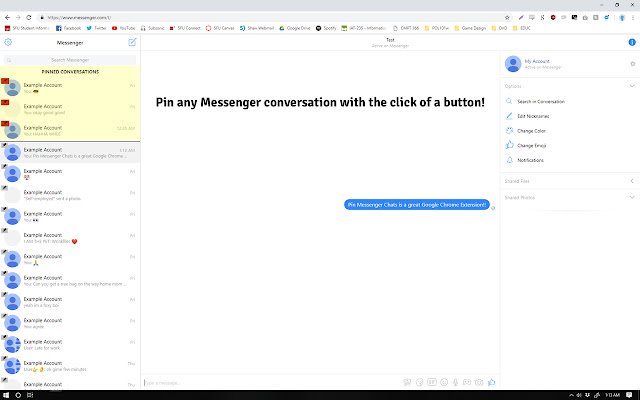Pin the chat about 'Pin Messenger Chats is a great'
The width and height of the screenshot is (640, 400).
tap(4, 145)
